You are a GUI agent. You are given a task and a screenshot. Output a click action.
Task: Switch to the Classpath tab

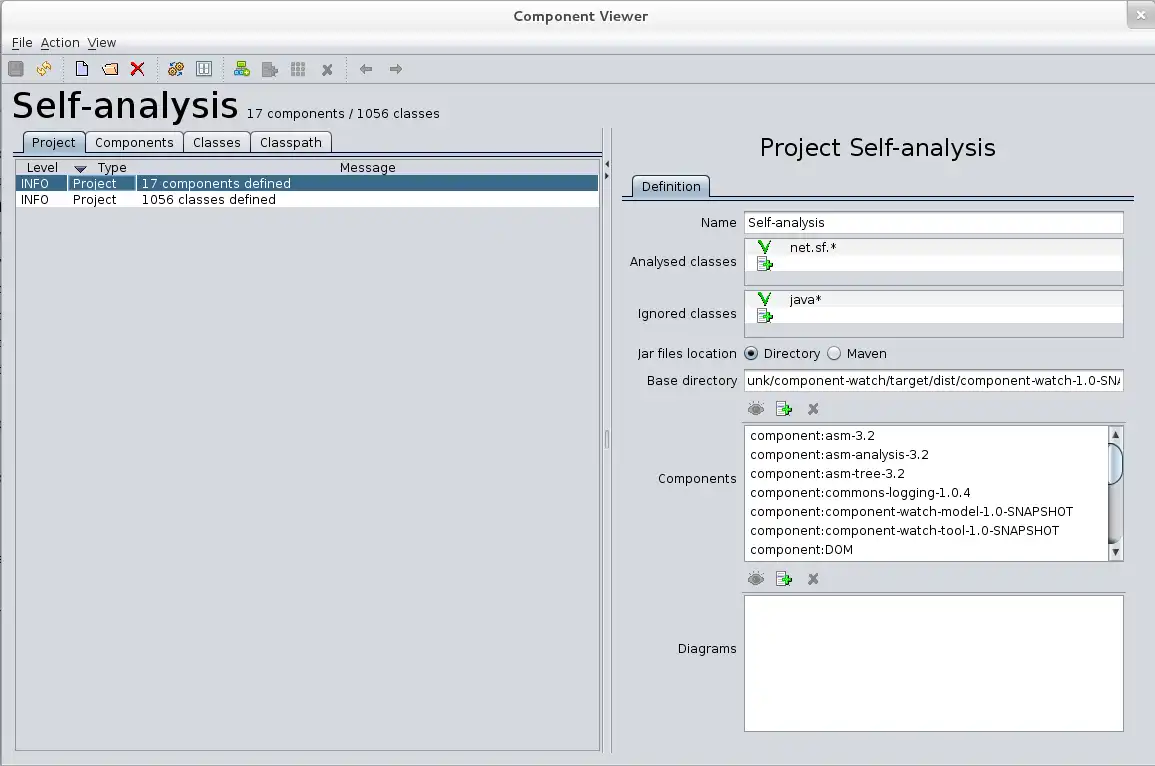coord(290,142)
